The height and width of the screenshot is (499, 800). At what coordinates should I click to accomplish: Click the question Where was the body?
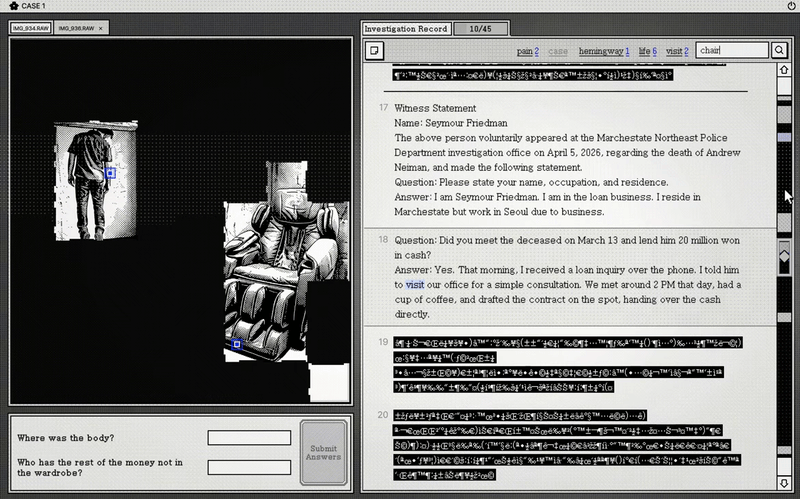66,438
